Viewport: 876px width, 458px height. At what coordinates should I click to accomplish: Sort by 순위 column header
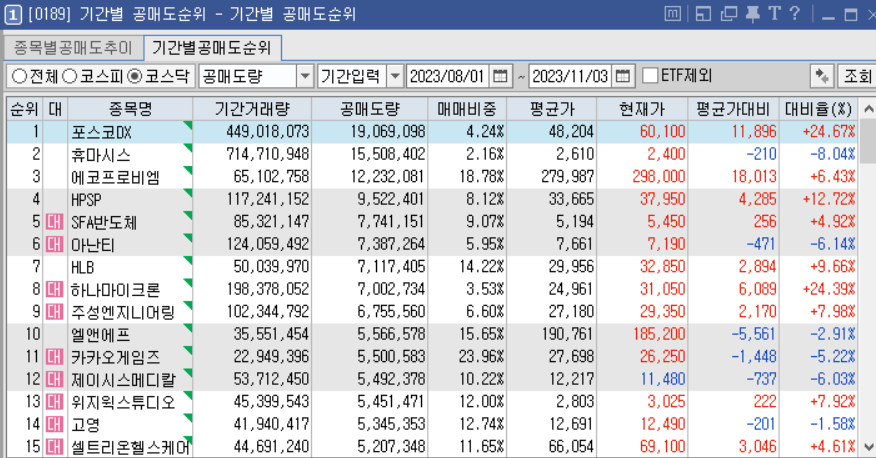(24, 109)
